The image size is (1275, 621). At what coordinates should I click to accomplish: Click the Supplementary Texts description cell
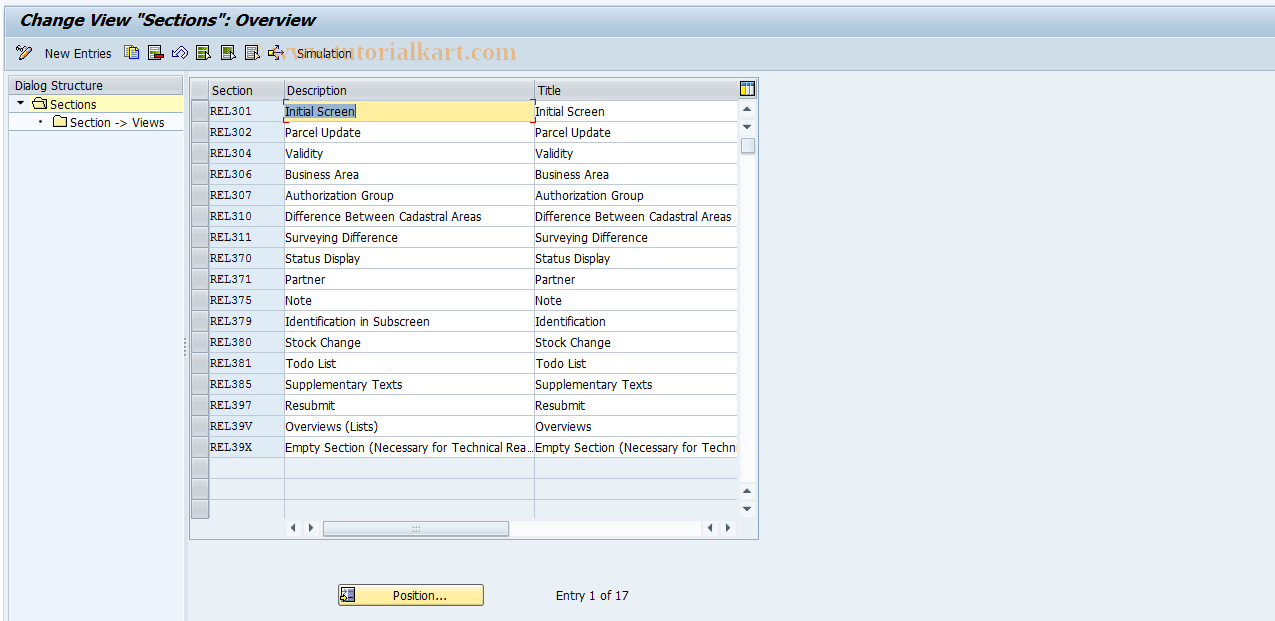(x=410, y=384)
